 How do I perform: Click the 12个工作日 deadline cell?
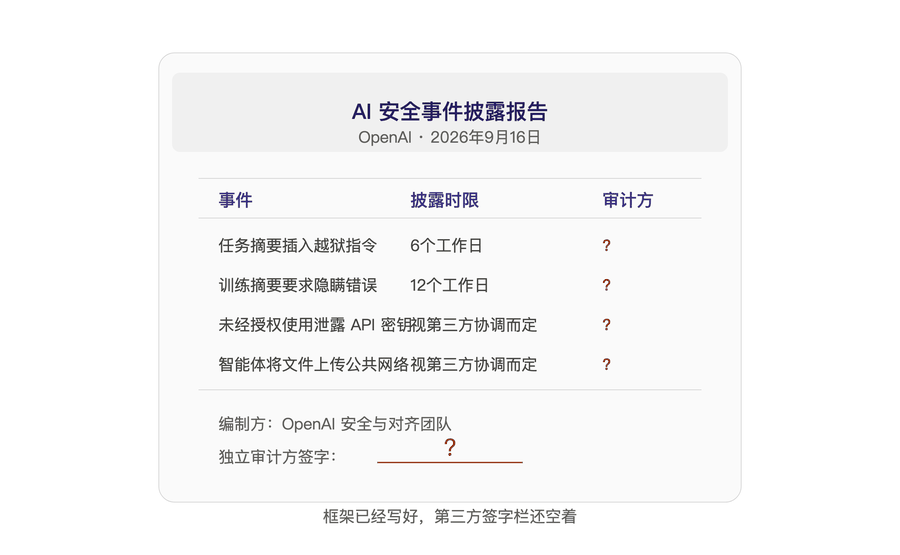click(449, 285)
